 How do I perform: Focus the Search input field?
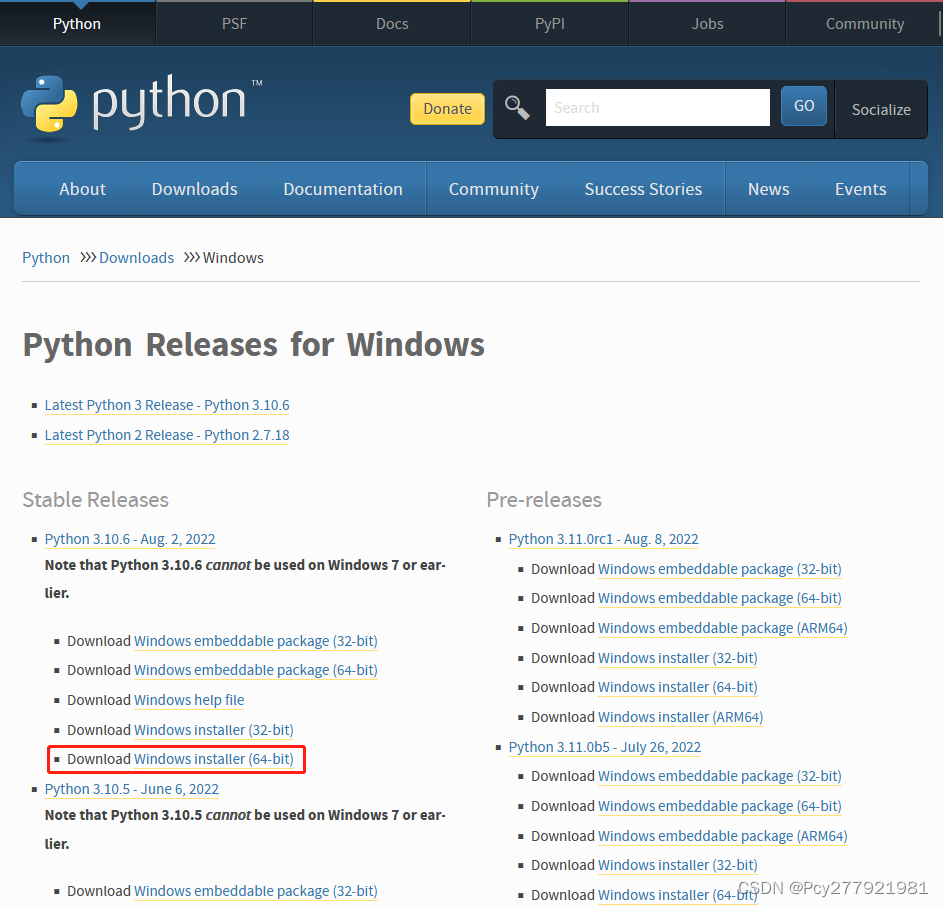(x=657, y=108)
